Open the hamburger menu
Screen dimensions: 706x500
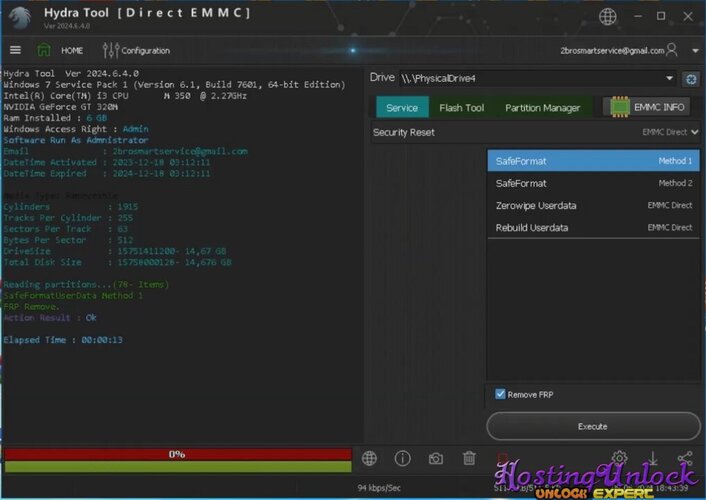click(15, 50)
